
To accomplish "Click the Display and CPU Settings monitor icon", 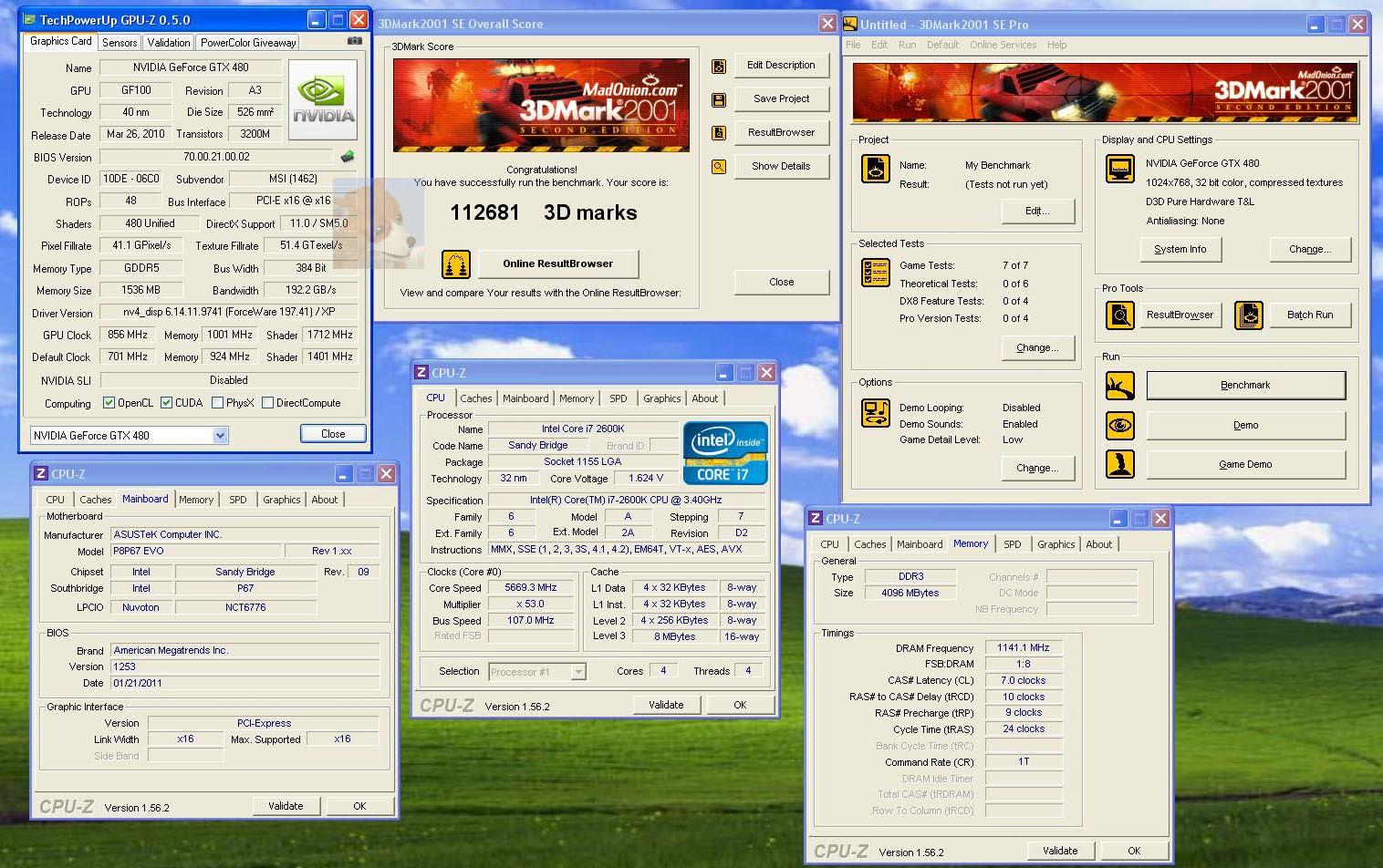I will click(x=1119, y=169).
